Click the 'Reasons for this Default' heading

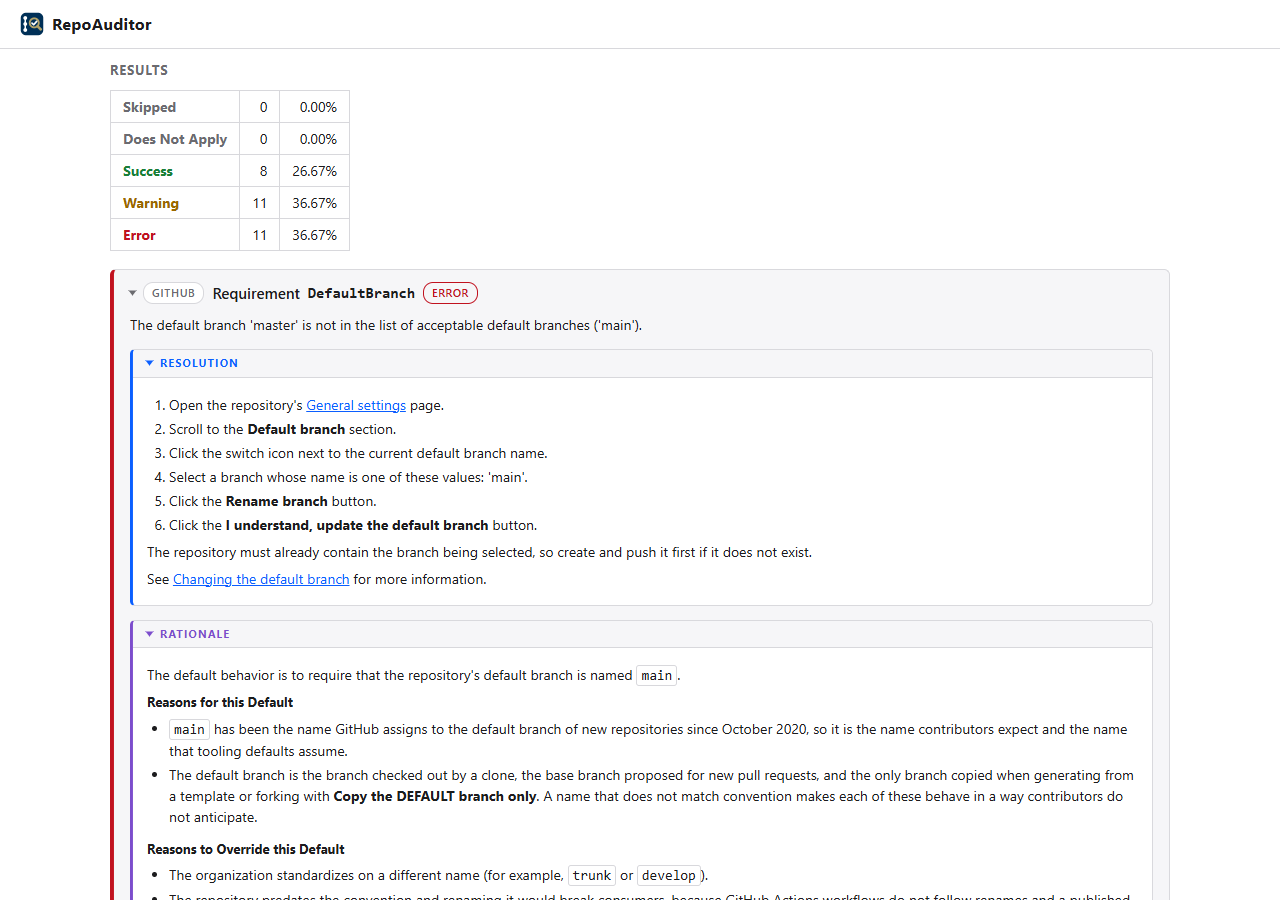[220, 702]
